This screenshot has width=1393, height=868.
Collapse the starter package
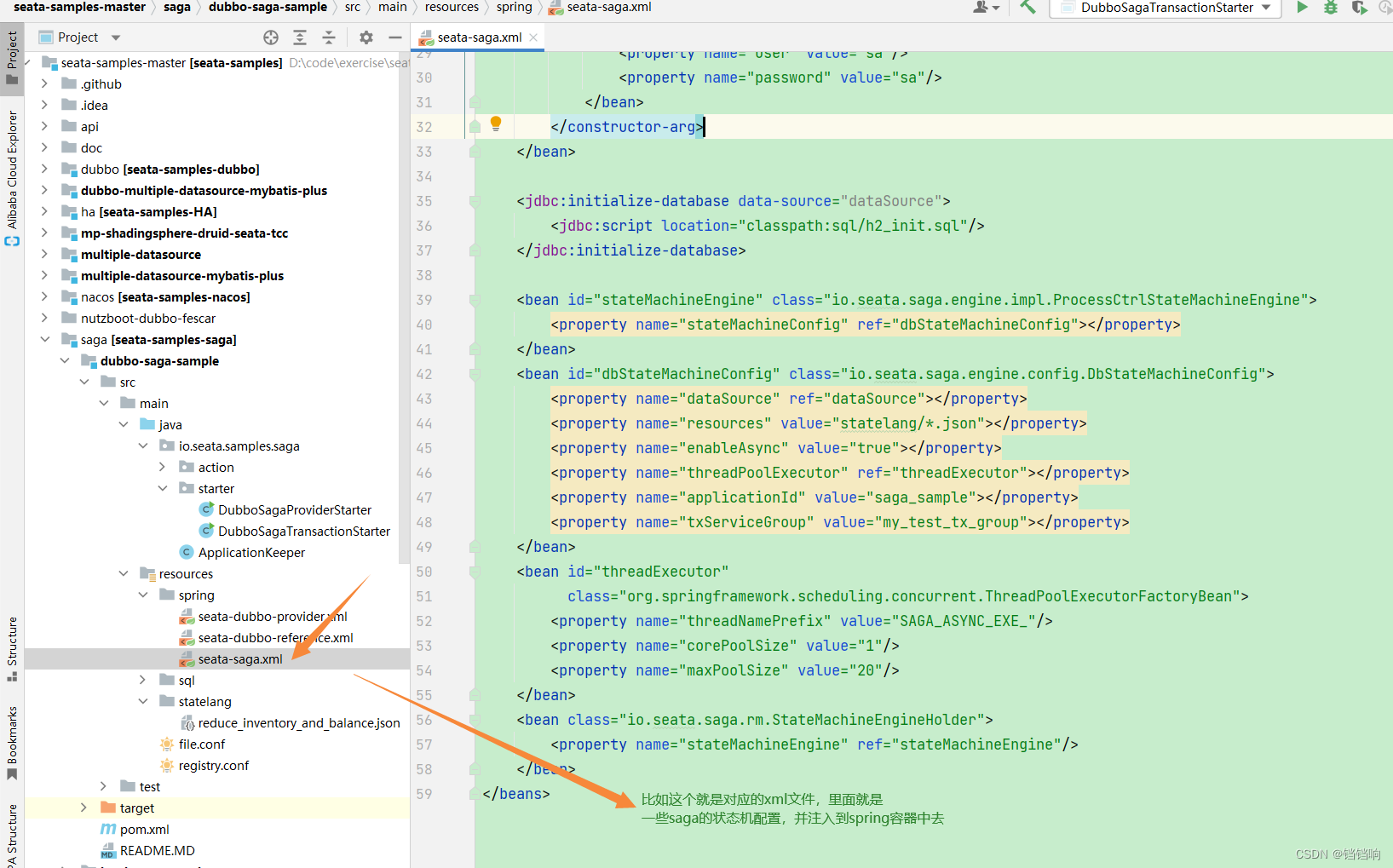pyautogui.click(x=162, y=489)
